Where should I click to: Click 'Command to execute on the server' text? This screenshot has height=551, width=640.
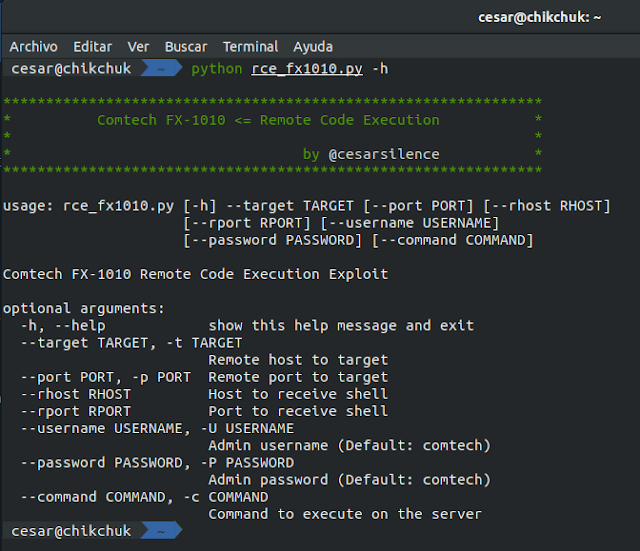pyautogui.click(x=345, y=514)
